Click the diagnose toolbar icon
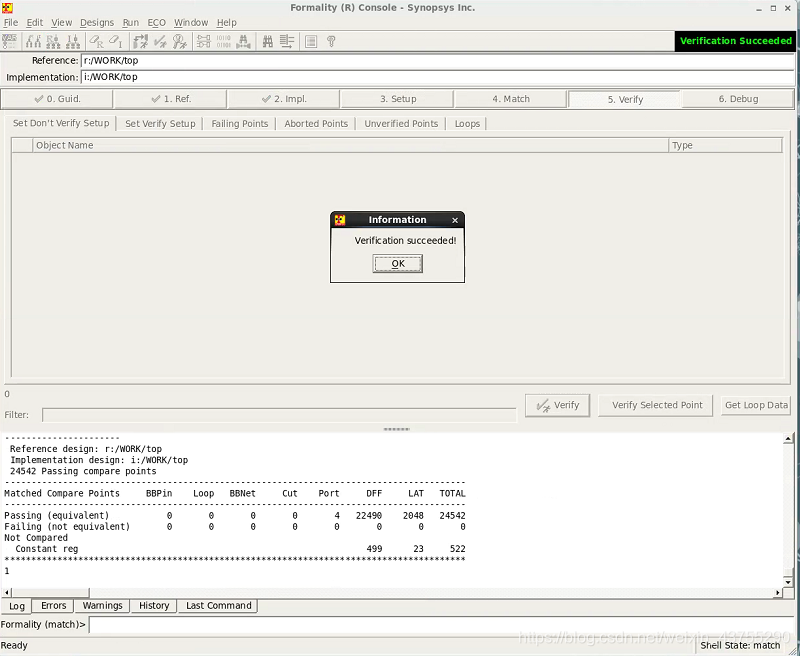 point(180,41)
